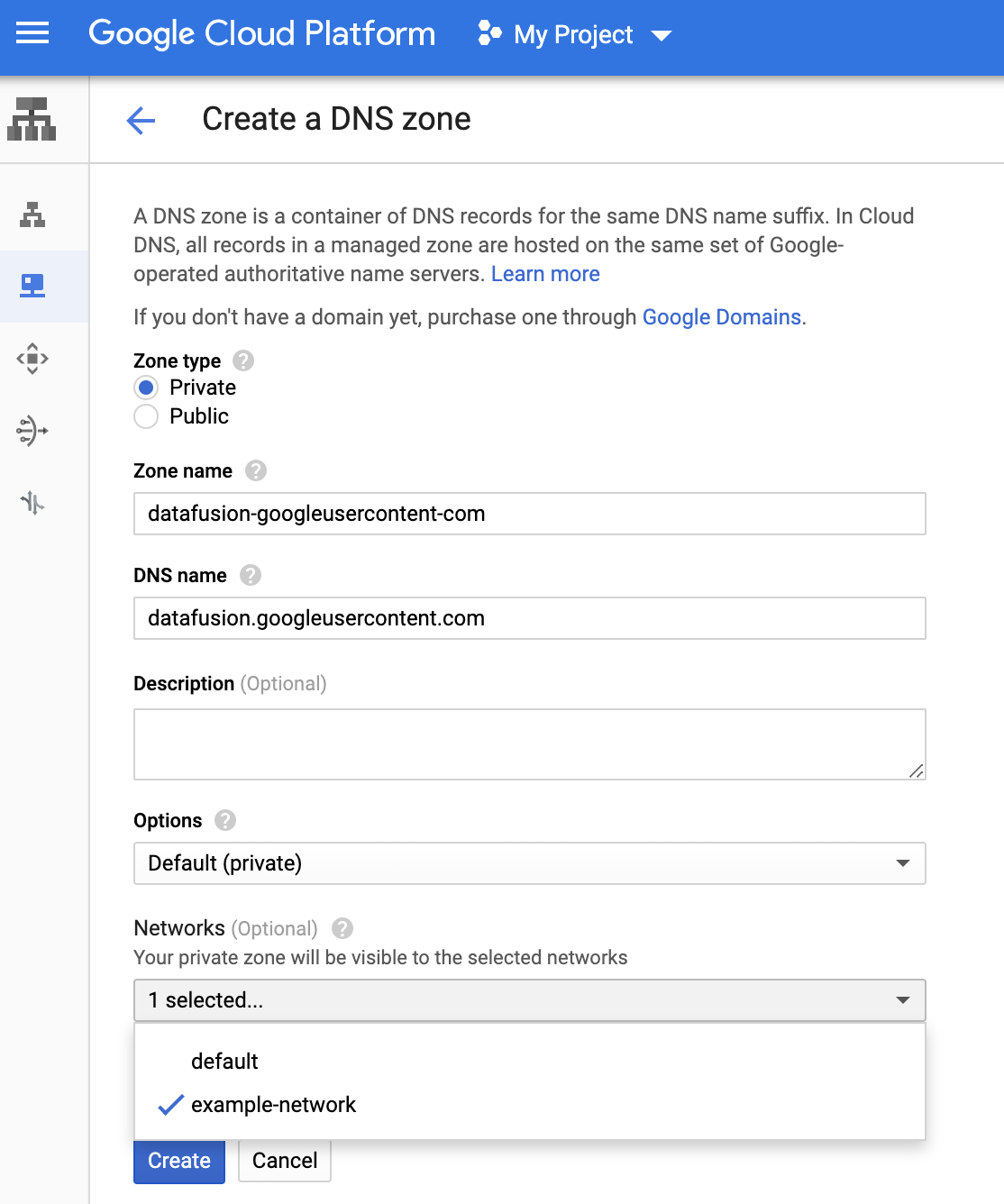Viewport: 1004px width, 1204px height.
Task: Click the back arrow beside Create a DNS zone
Action: pyautogui.click(x=141, y=120)
